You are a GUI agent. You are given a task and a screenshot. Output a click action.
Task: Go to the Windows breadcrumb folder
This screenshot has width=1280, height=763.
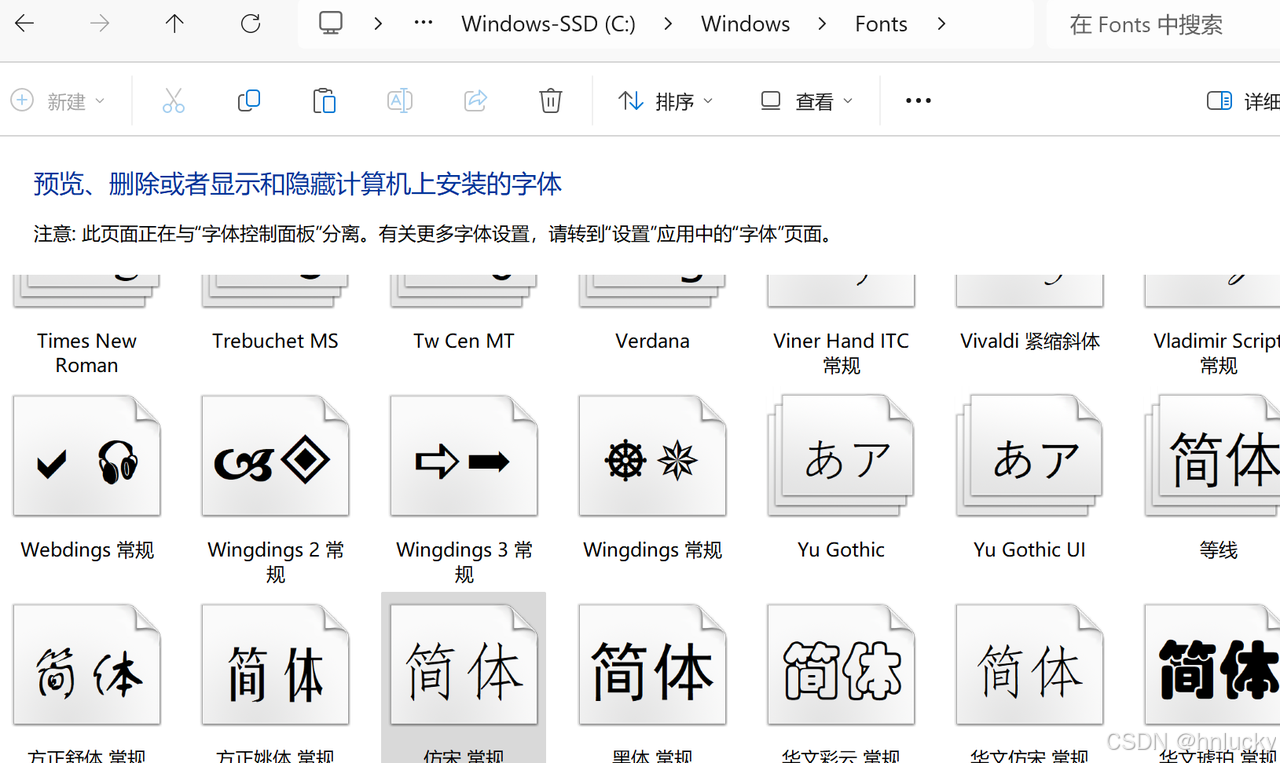click(745, 23)
